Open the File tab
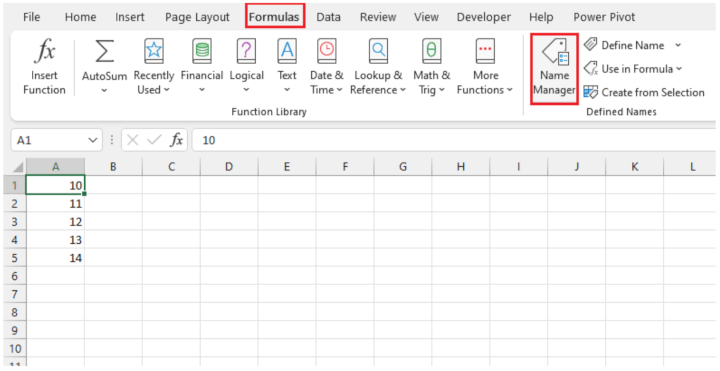 click(x=32, y=17)
